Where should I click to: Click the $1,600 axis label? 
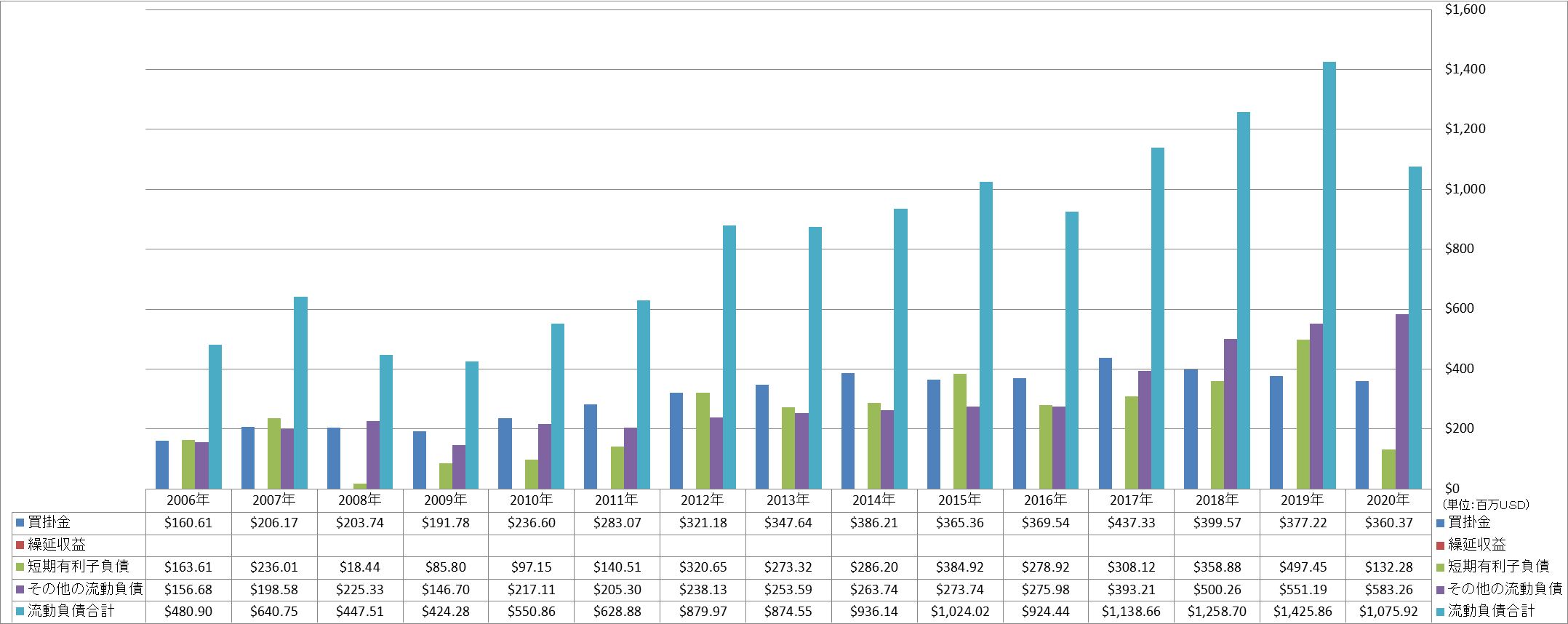[x=1465, y=9]
